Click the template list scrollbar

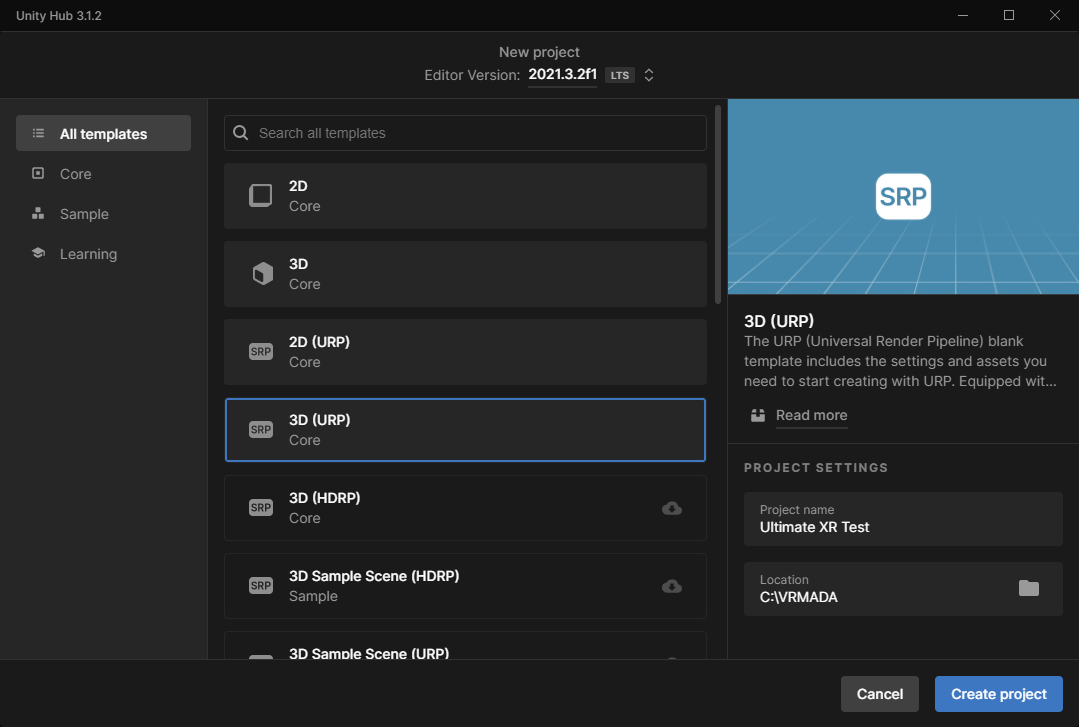point(718,204)
